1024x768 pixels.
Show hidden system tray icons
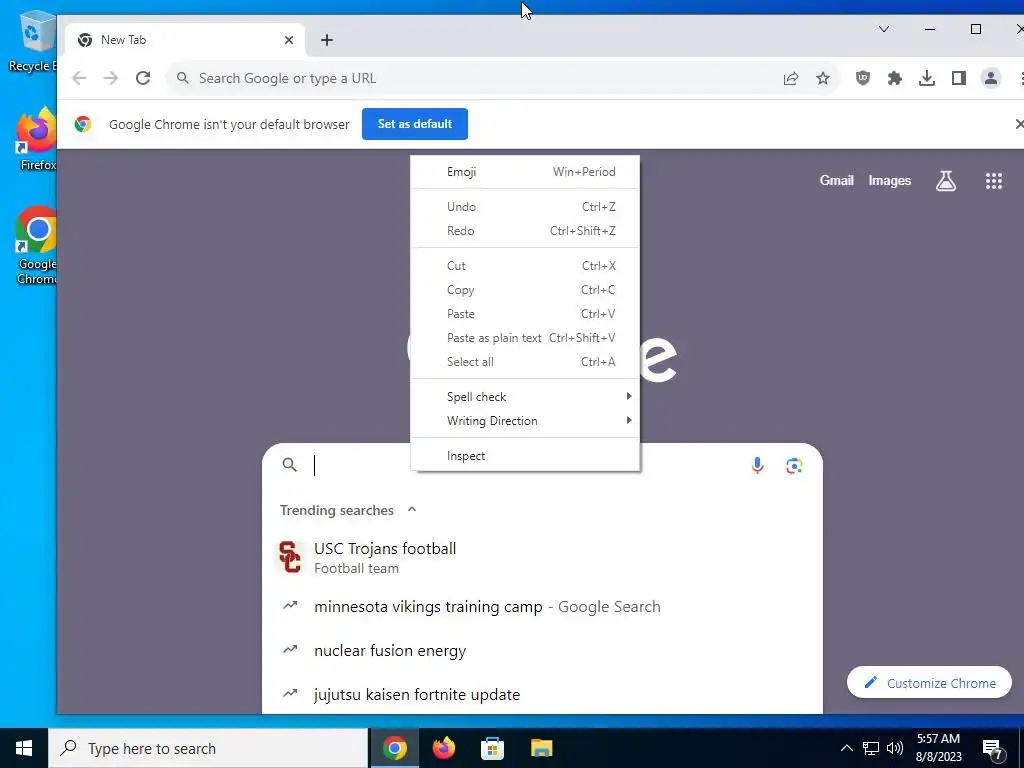pos(846,748)
